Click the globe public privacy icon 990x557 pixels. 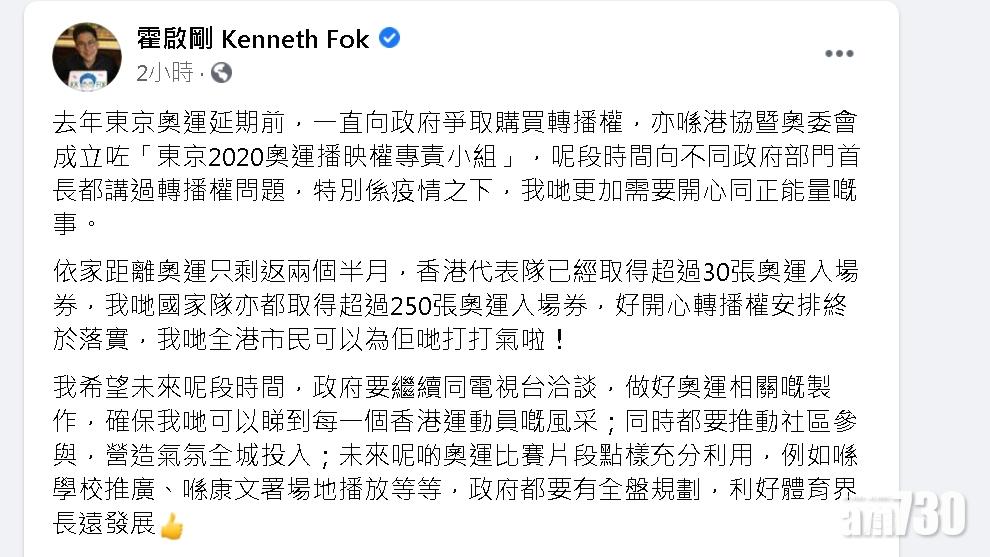click(221, 72)
